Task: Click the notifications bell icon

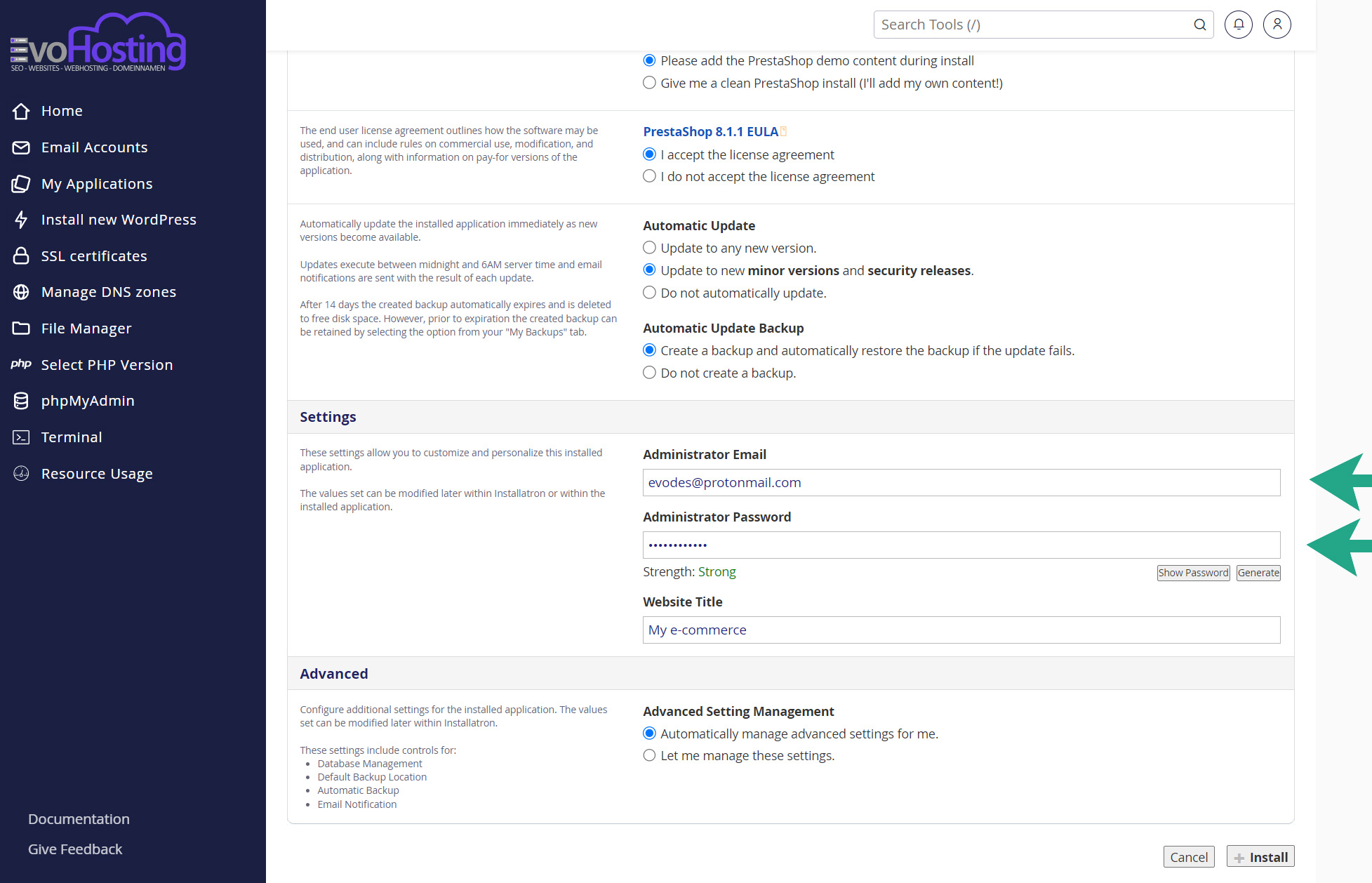Action: tap(1239, 25)
